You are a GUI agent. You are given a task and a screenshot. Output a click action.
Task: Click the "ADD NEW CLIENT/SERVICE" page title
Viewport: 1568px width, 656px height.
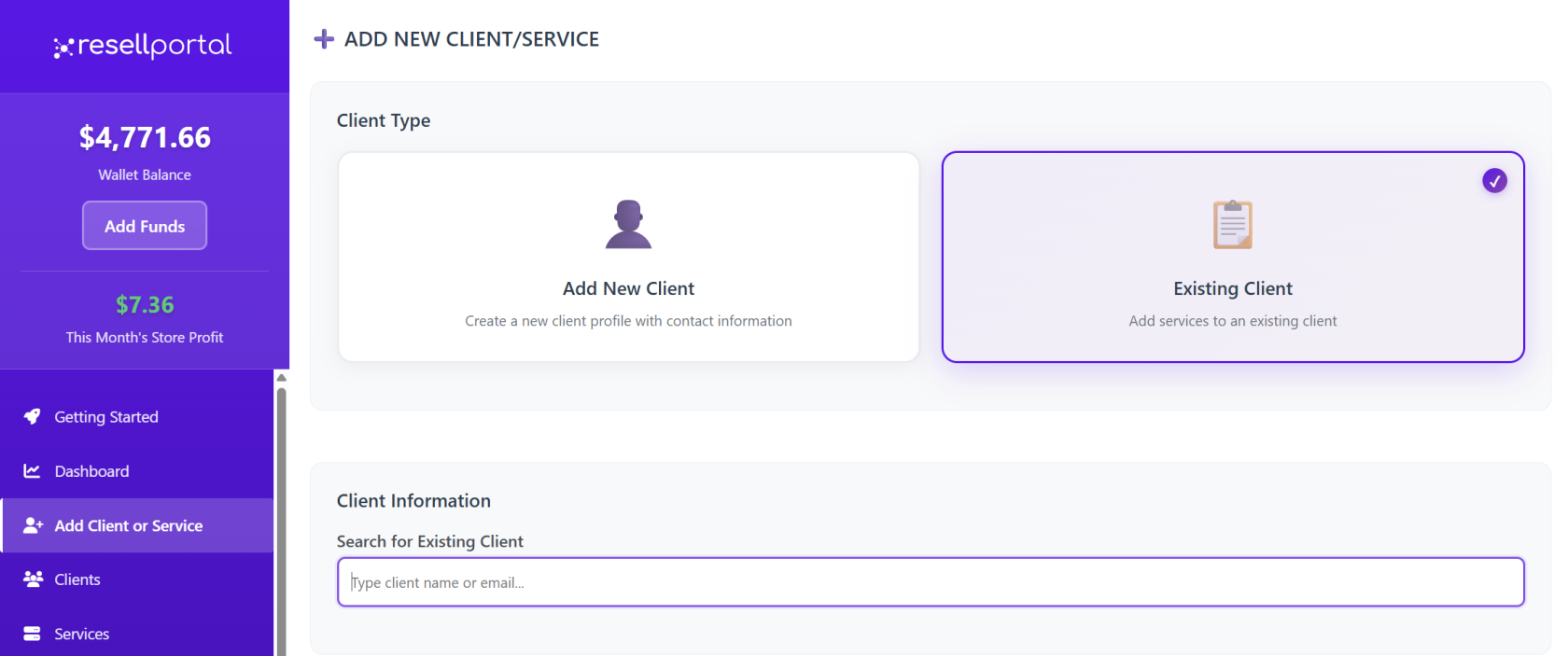pos(471,39)
